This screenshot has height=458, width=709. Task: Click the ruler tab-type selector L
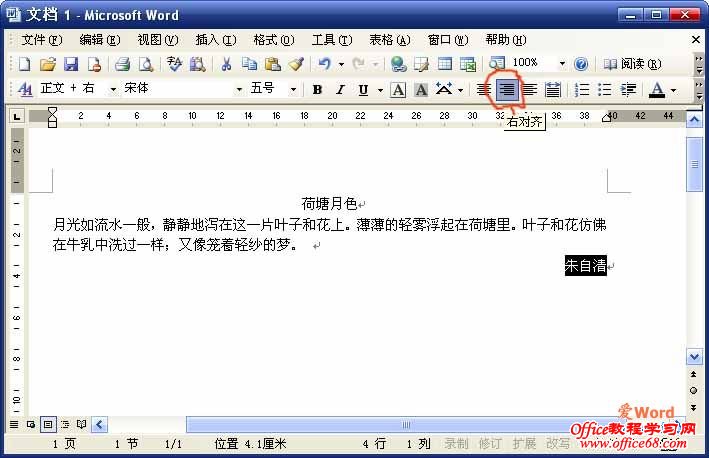[x=17, y=117]
